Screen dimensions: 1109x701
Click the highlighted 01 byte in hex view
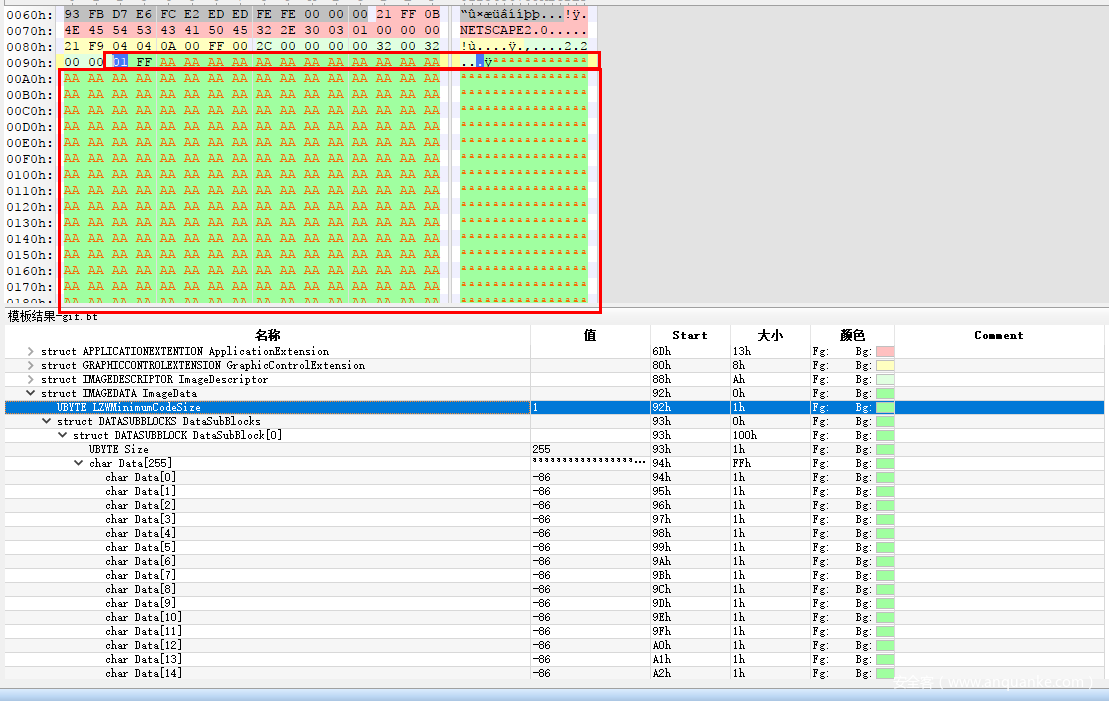pos(120,62)
